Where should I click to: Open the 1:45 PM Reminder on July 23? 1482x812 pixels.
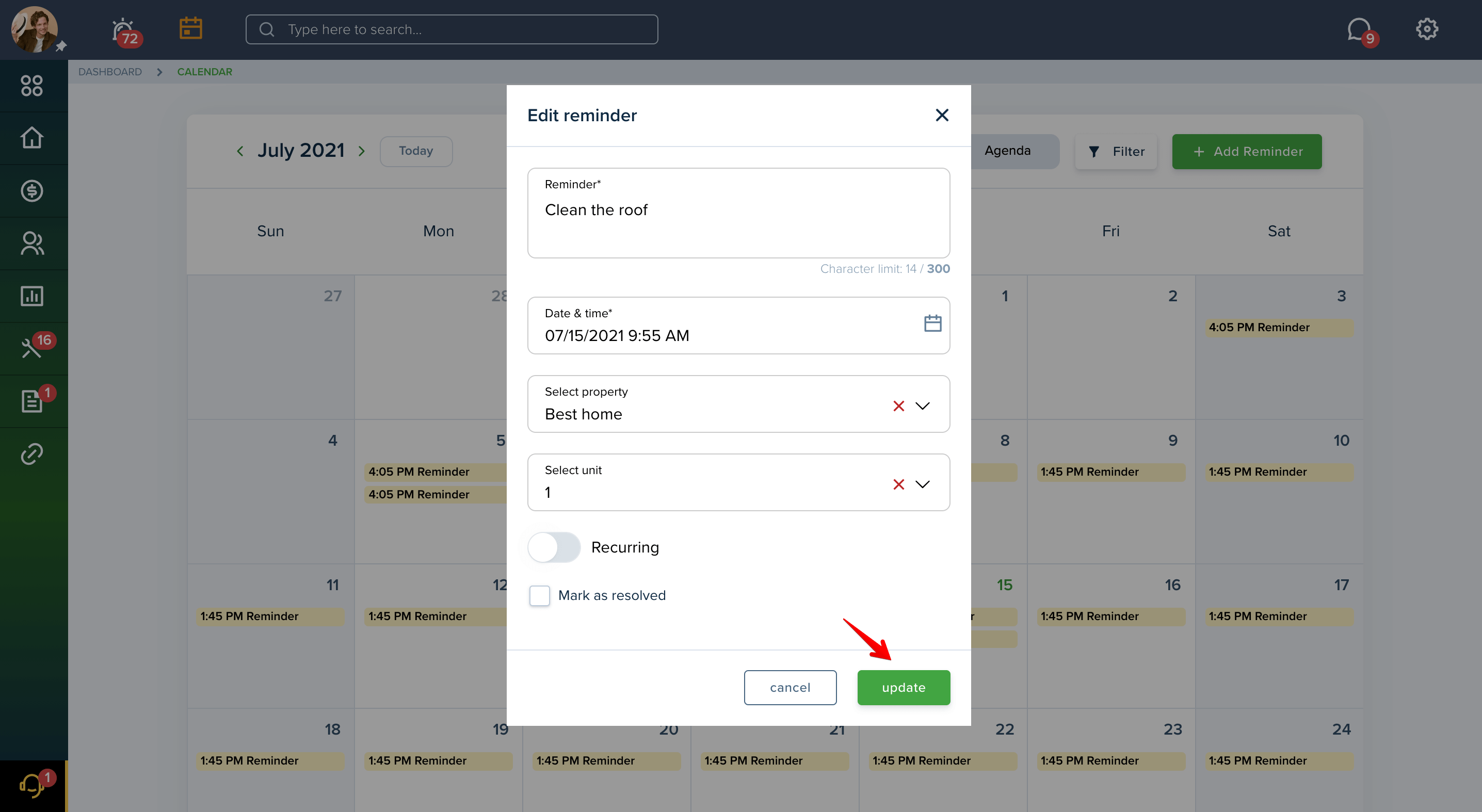pos(1111,761)
